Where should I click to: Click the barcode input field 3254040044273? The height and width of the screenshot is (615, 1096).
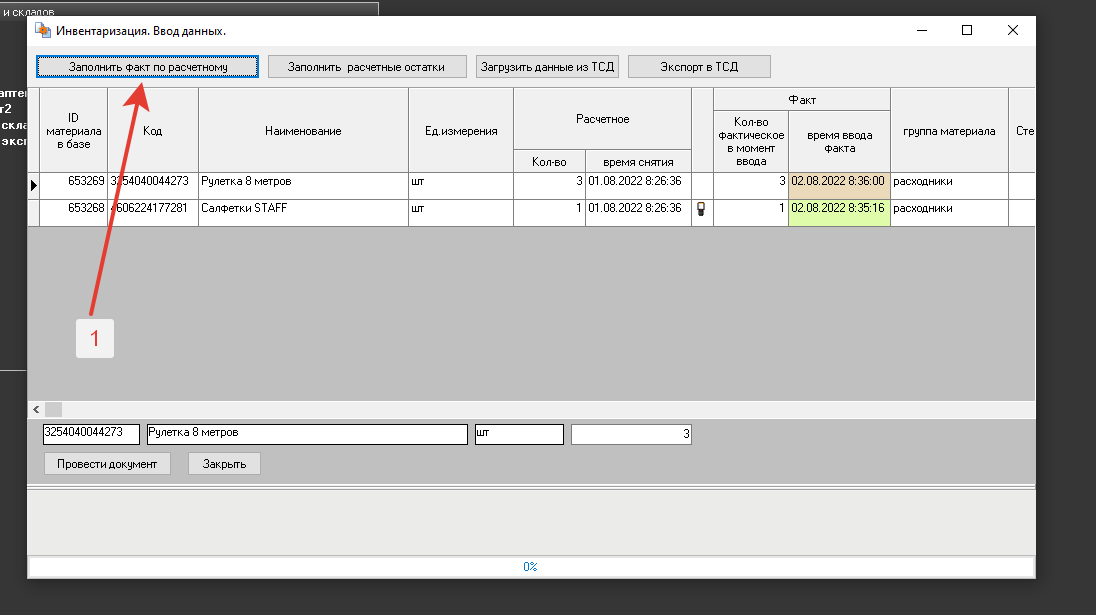91,434
